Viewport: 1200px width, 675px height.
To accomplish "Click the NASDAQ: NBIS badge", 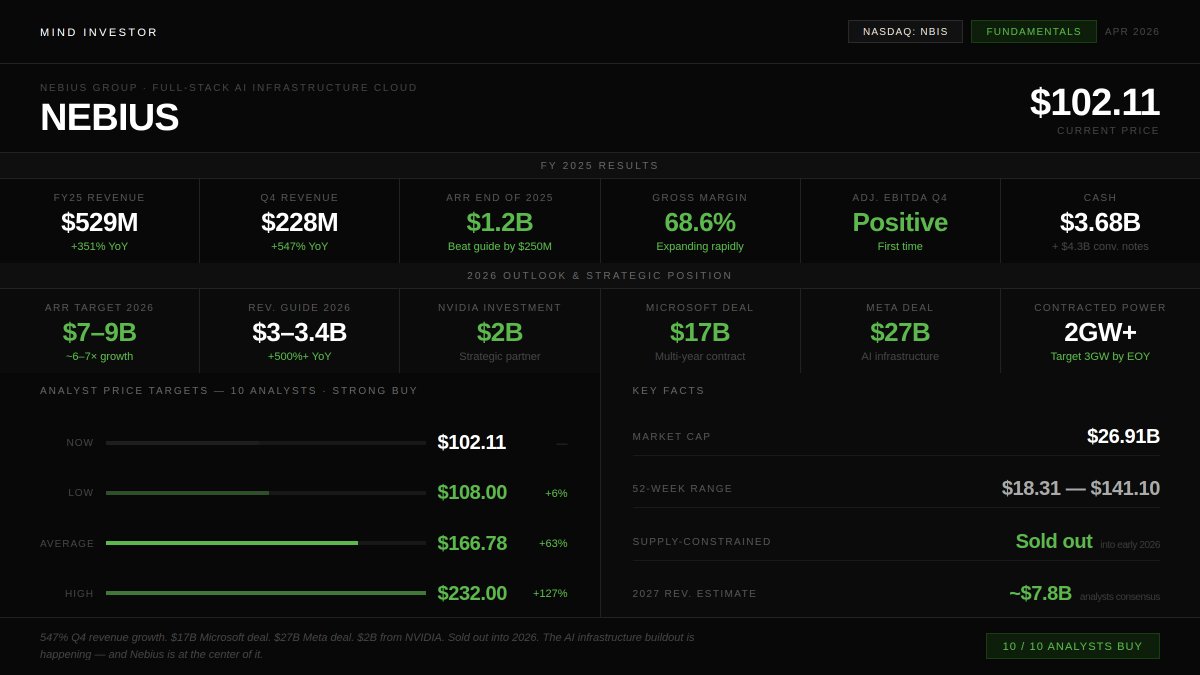I will click(905, 32).
